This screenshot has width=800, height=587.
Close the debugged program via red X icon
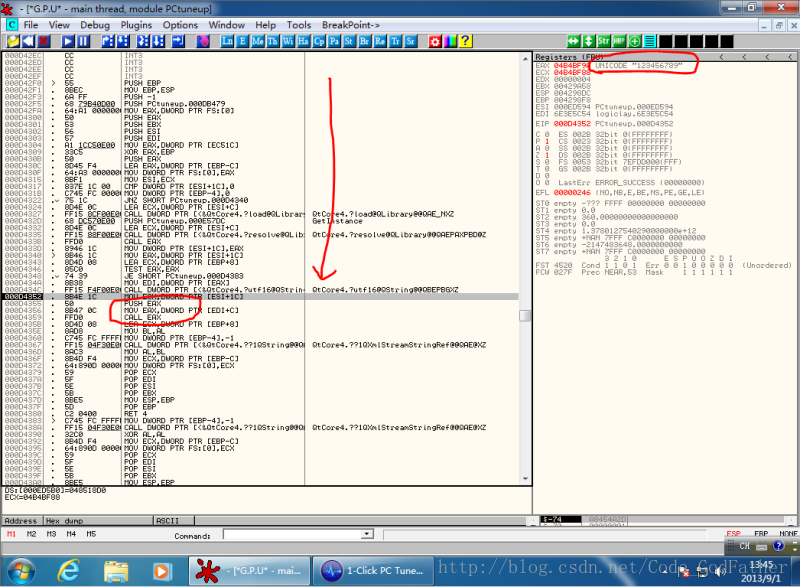[x=43, y=41]
